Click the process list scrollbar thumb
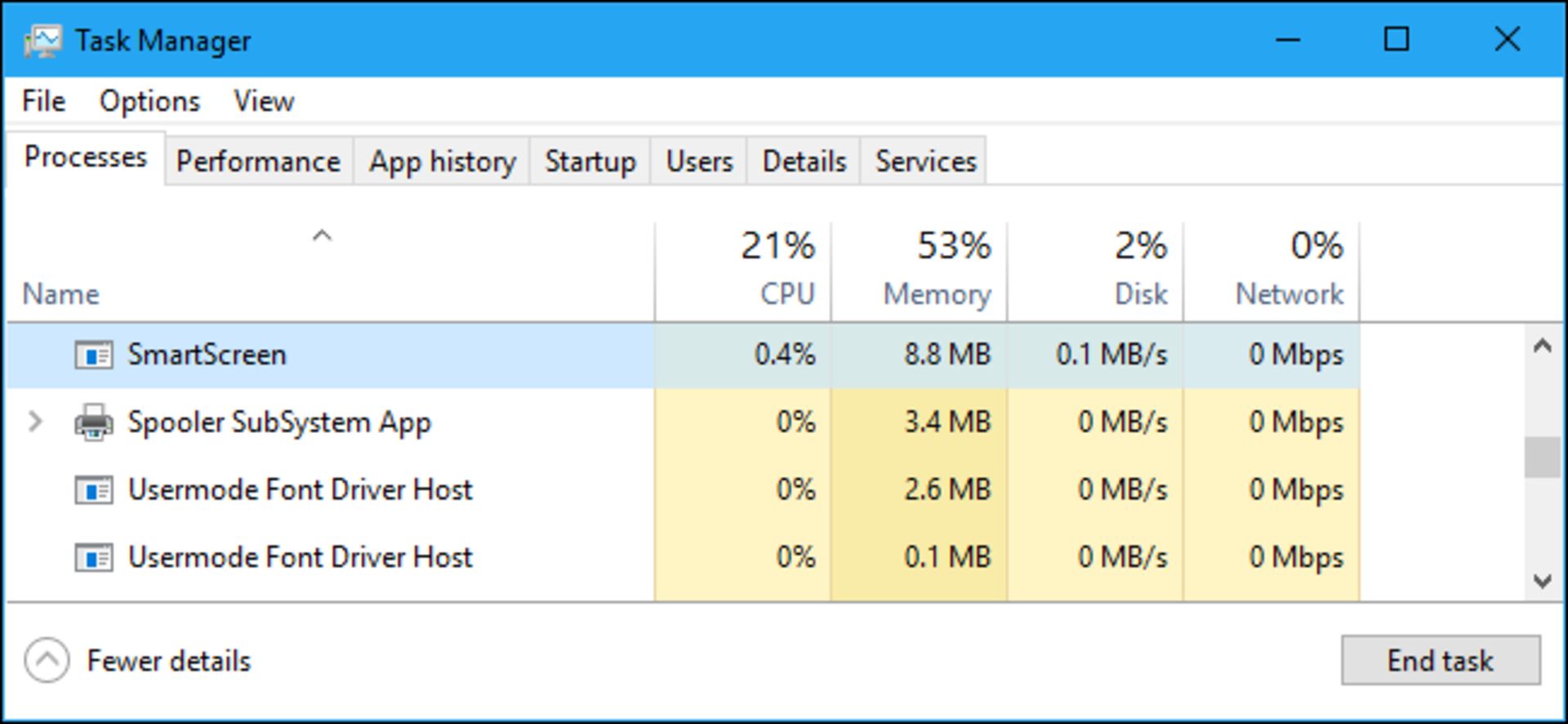1568x724 pixels. coord(1542,457)
